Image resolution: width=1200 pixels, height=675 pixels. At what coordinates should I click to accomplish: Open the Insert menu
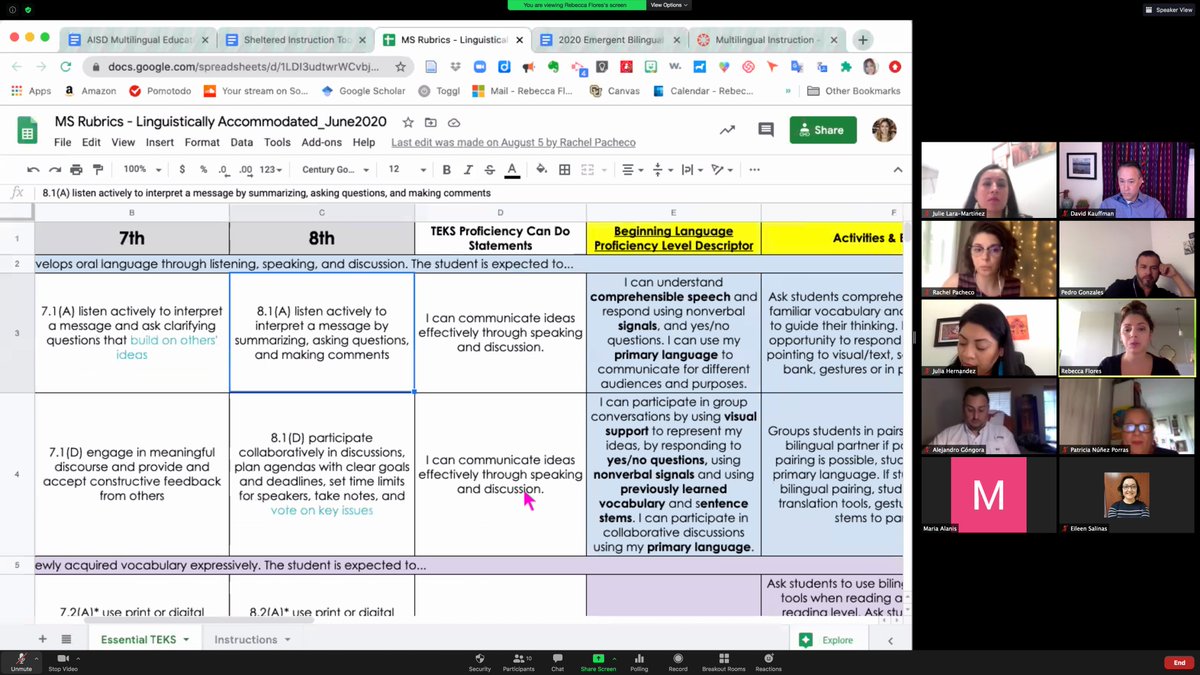[x=160, y=142]
